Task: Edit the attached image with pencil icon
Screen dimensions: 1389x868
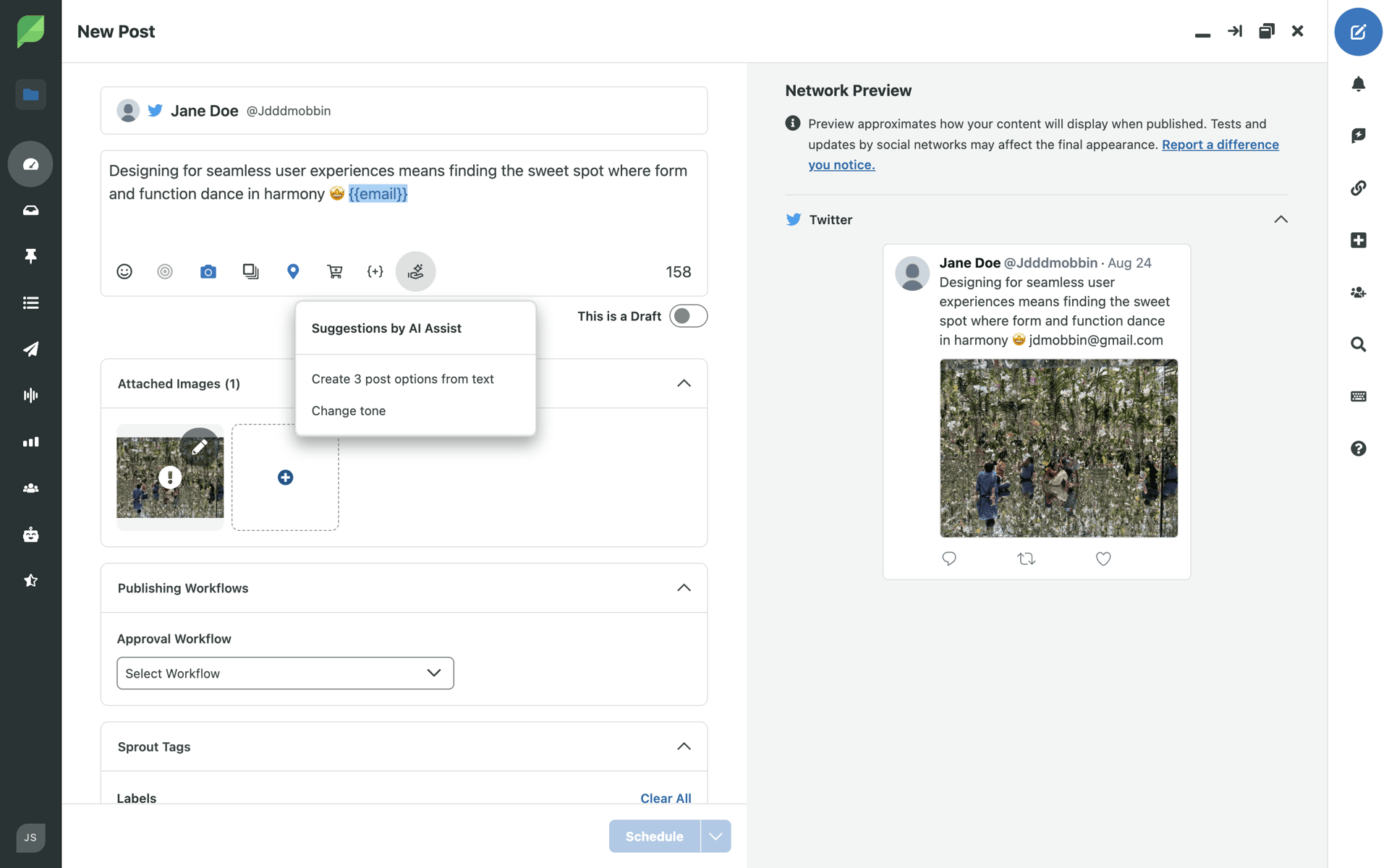Action: [x=200, y=447]
